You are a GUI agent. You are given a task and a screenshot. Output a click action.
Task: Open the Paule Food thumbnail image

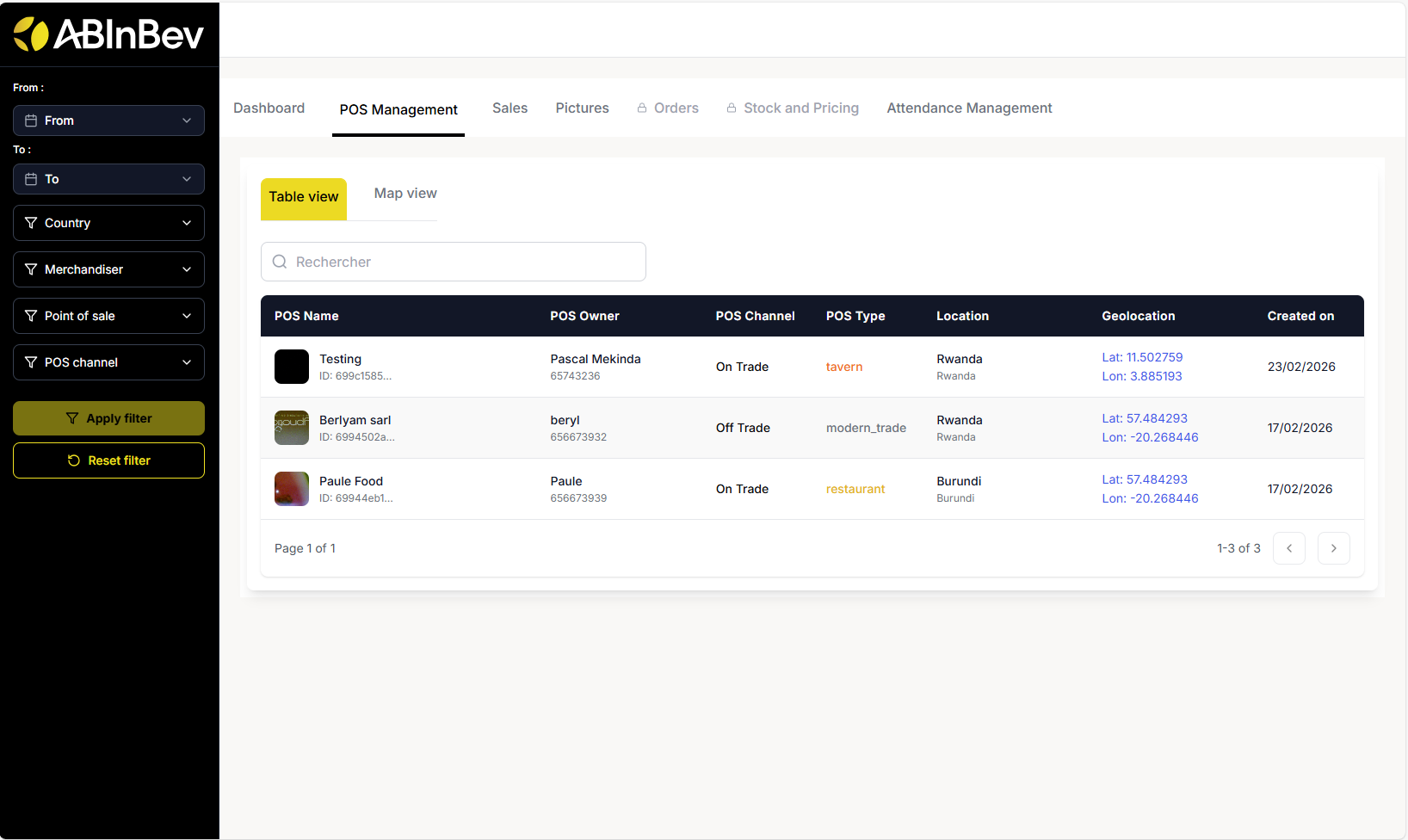pos(292,489)
